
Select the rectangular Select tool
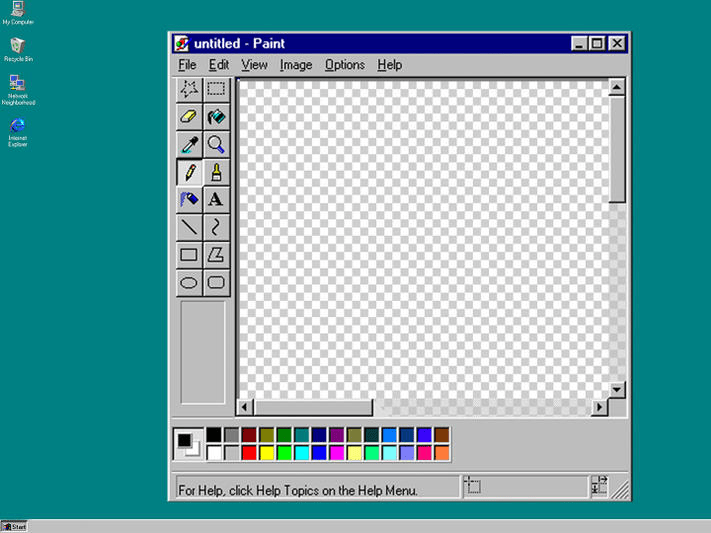[216, 89]
